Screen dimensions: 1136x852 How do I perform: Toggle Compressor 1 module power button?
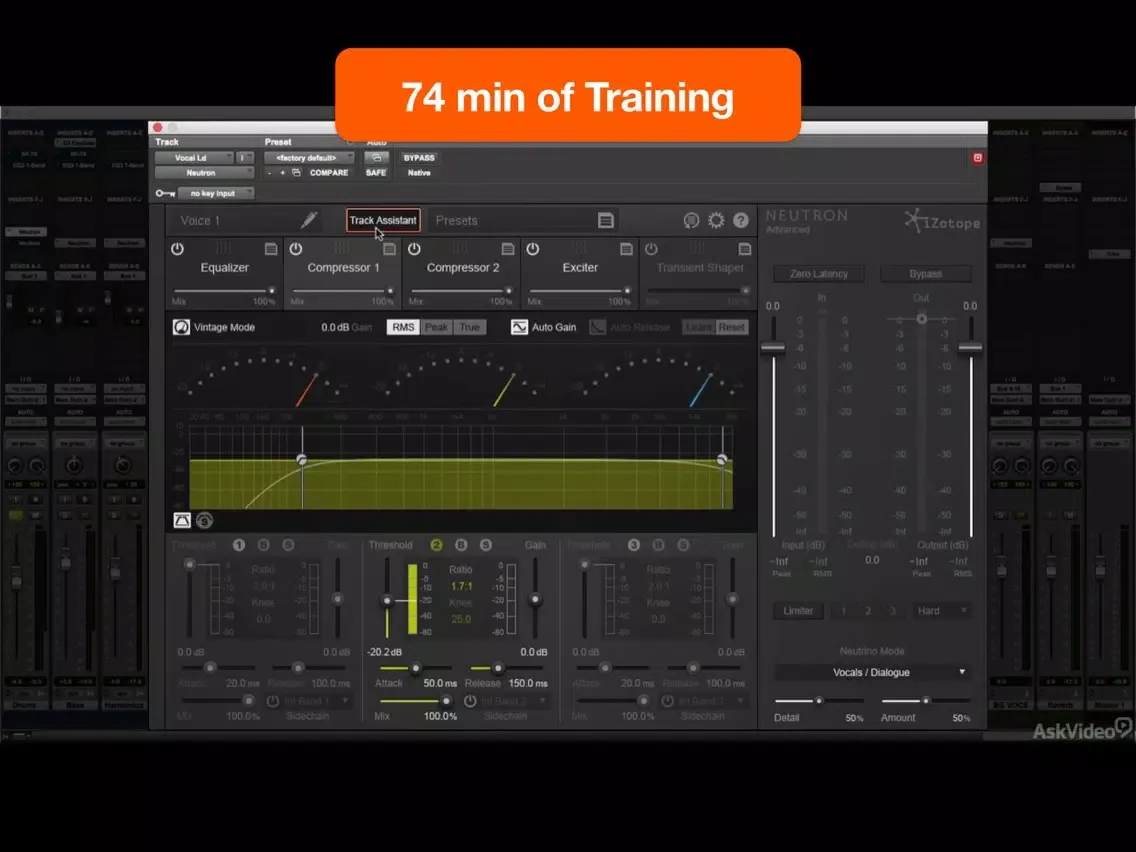point(296,249)
